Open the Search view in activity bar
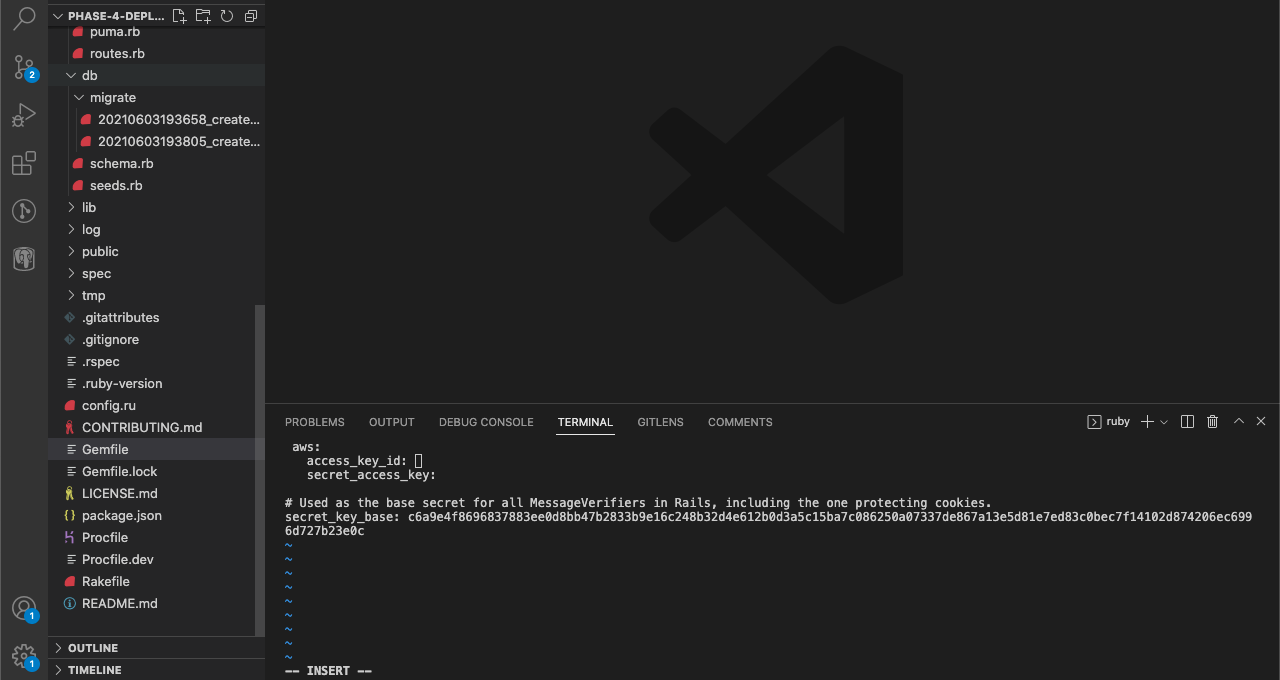The height and width of the screenshot is (680, 1280). (x=24, y=19)
